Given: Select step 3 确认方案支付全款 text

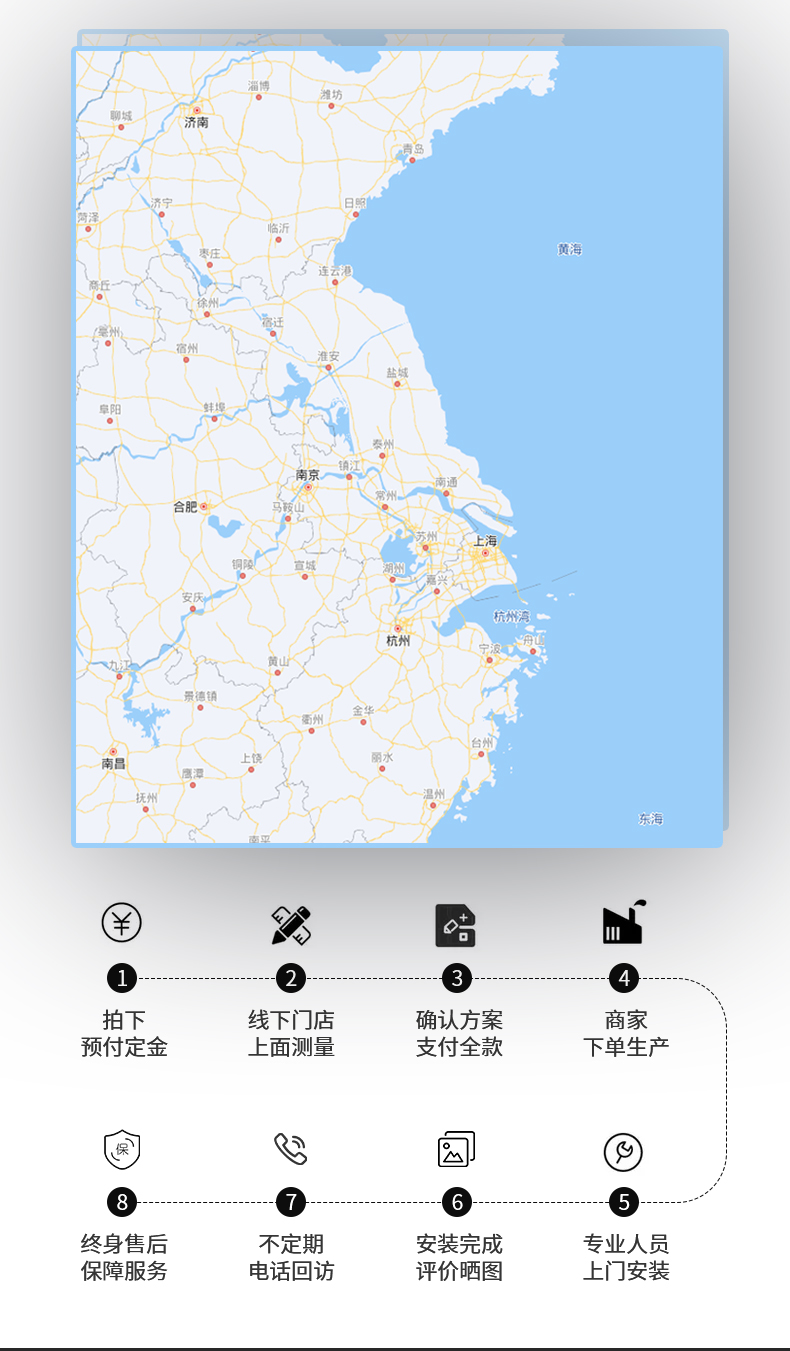Looking at the screenshot, I should click(459, 1033).
